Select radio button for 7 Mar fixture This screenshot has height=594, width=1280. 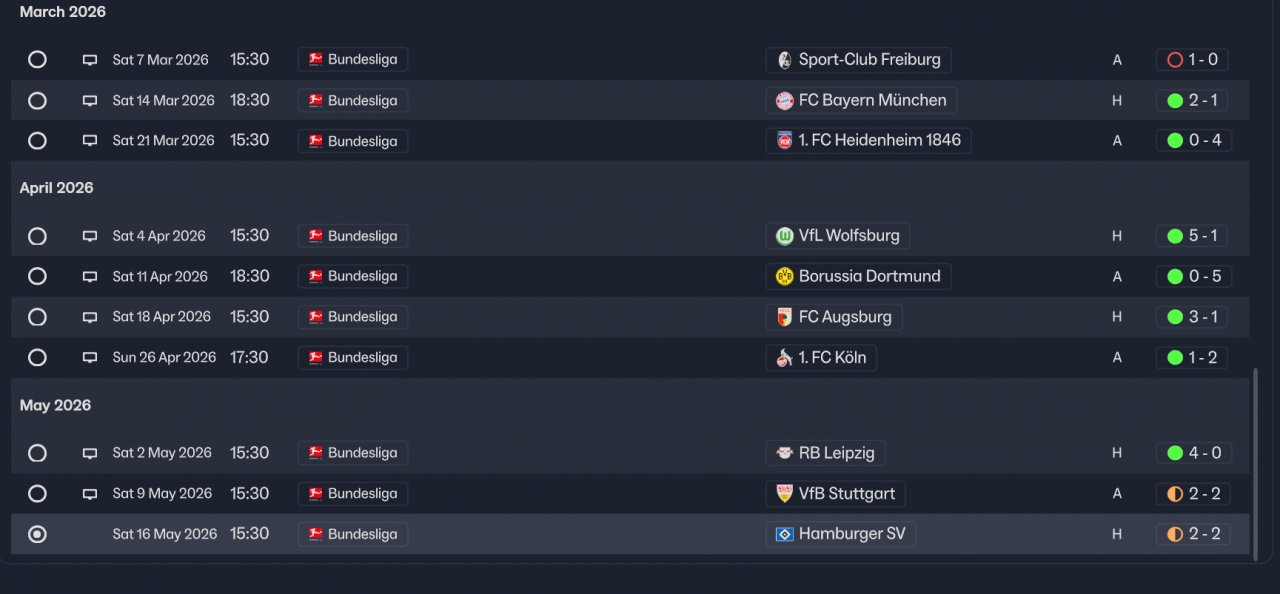pyautogui.click(x=37, y=60)
